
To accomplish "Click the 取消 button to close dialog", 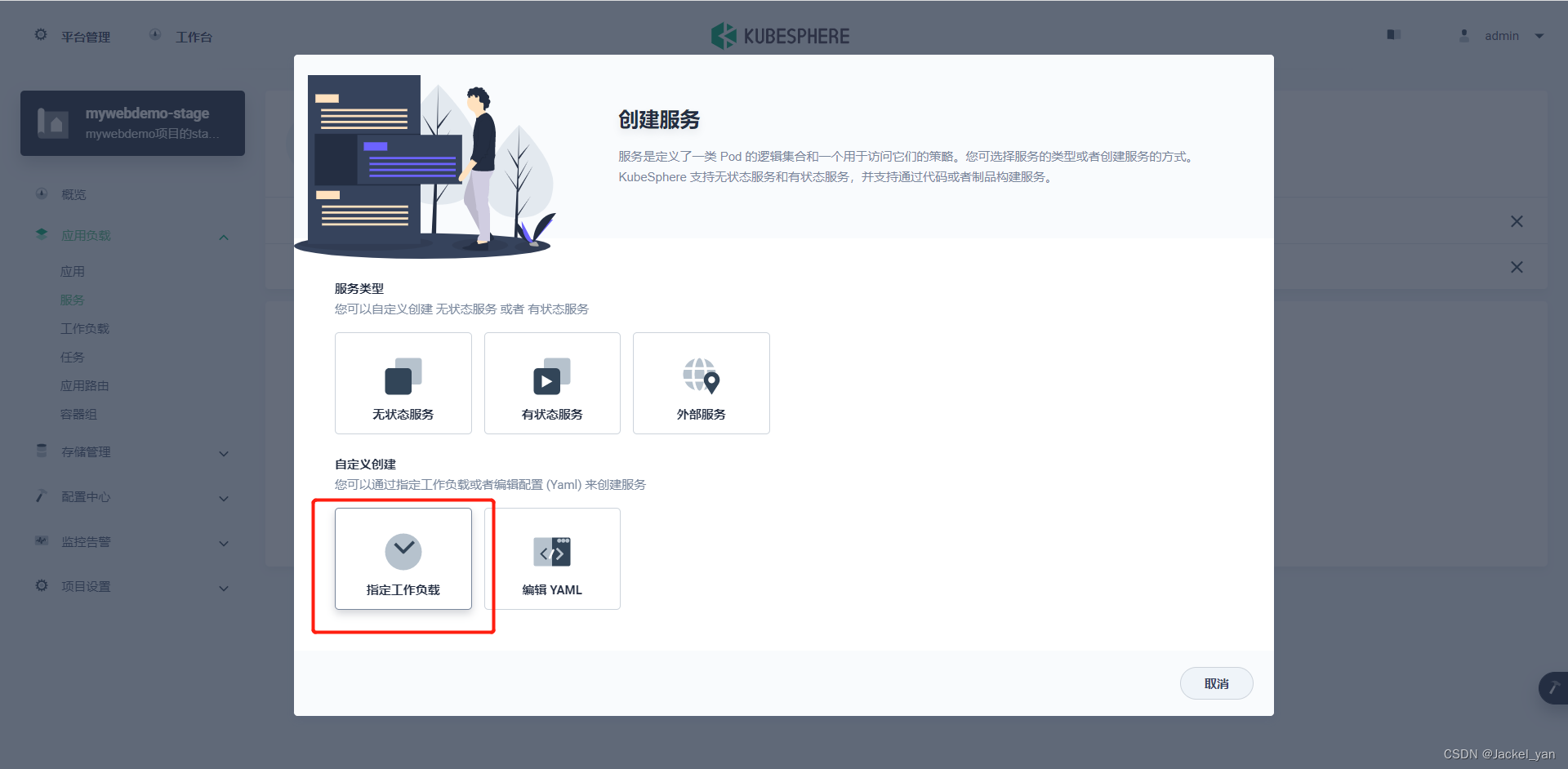I will (x=1216, y=683).
